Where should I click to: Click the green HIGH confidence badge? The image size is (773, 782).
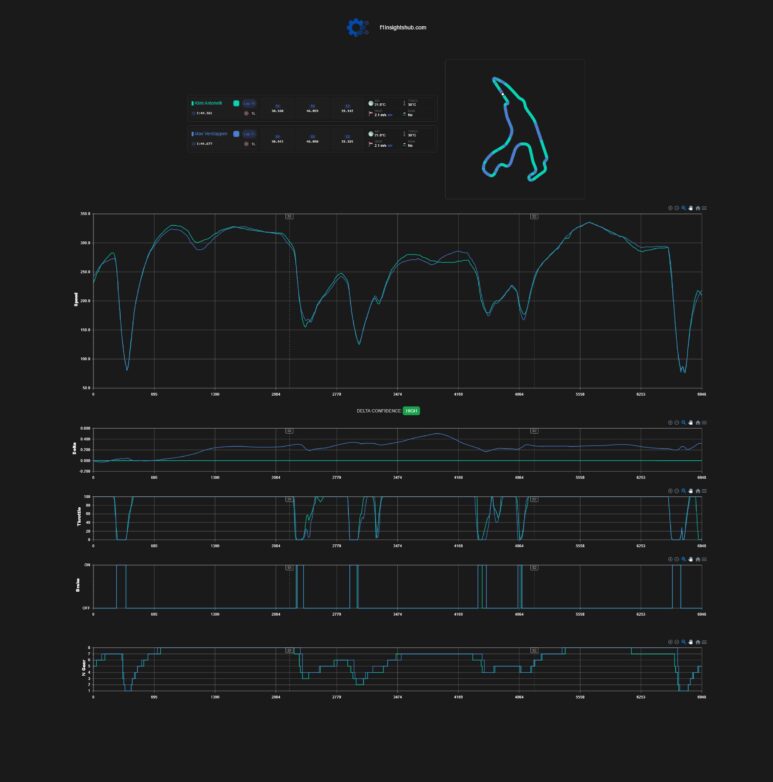click(x=411, y=411)
